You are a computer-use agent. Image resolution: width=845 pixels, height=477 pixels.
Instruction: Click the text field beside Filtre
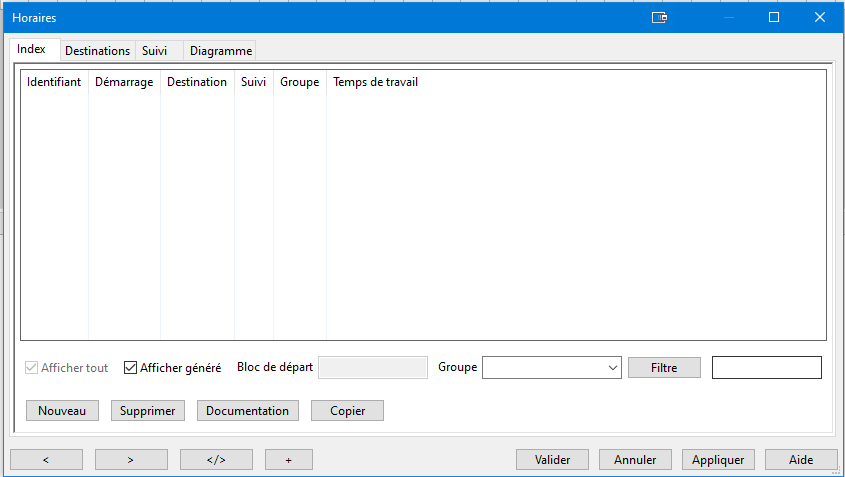click(x=766, y=368)
